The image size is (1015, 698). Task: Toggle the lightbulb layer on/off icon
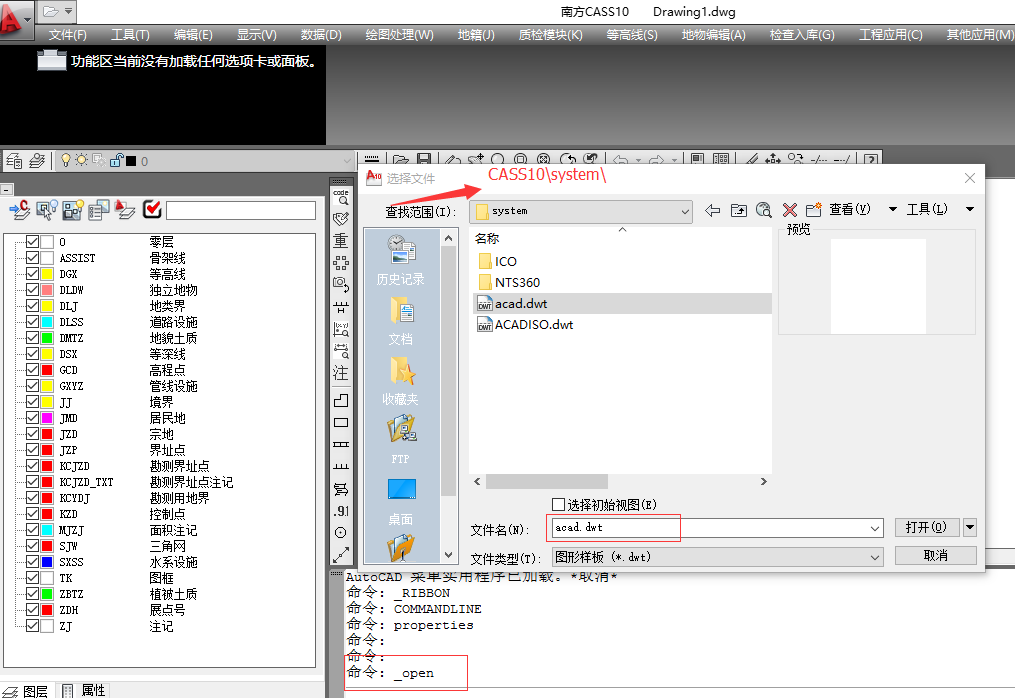pyautogui.click(x=65, y=160)
